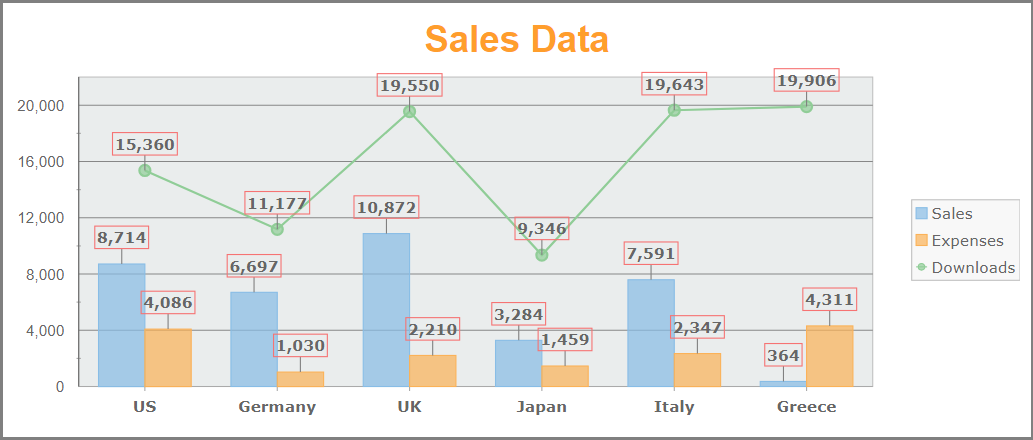Click the UK Downloads line marker
The height and width of the screenshot is (440, 1033).
click(409, 111)
